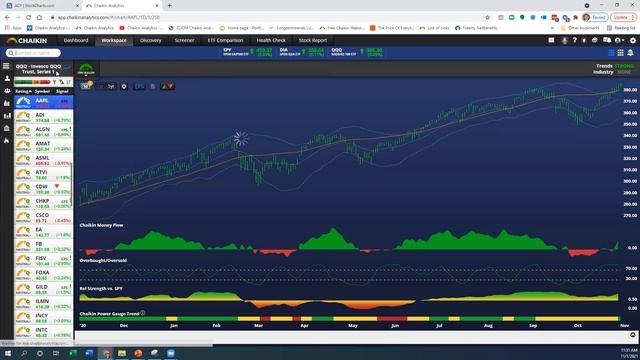Click the Chaikin logo
This screenshot has width=640, height=360.
[x=27, y=40]
